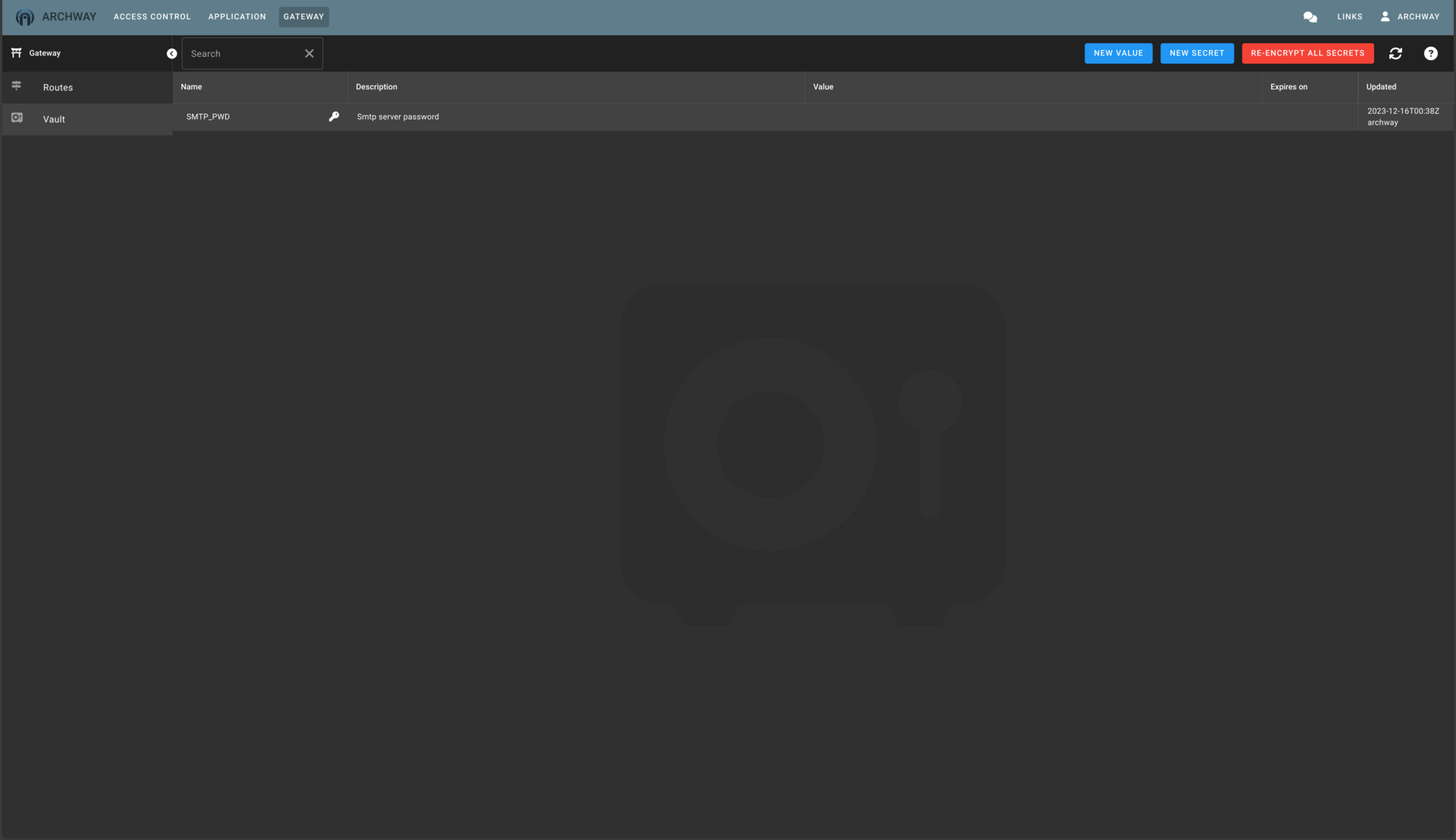The image size is (1456, 840).
Task: Clear the search field X icon
Action: tap(309, 54)
